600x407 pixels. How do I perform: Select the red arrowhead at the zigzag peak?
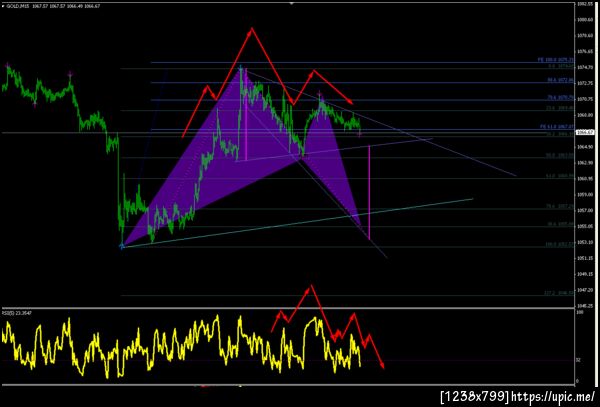[x=251, y=31]
